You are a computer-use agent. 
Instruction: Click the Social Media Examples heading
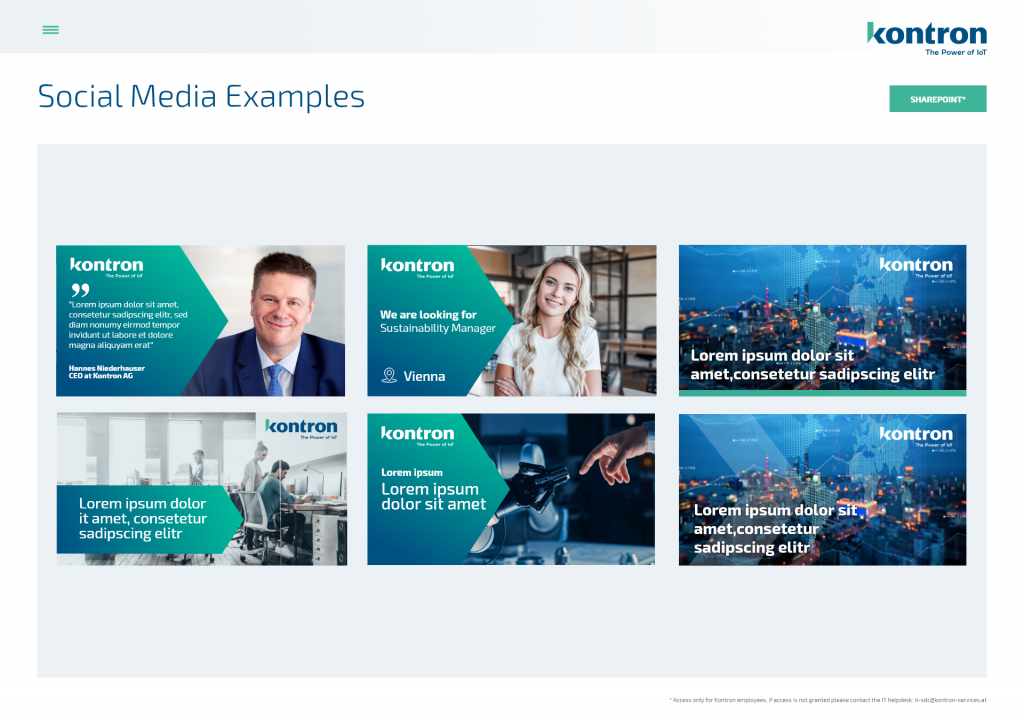click(x=201, y=97)
